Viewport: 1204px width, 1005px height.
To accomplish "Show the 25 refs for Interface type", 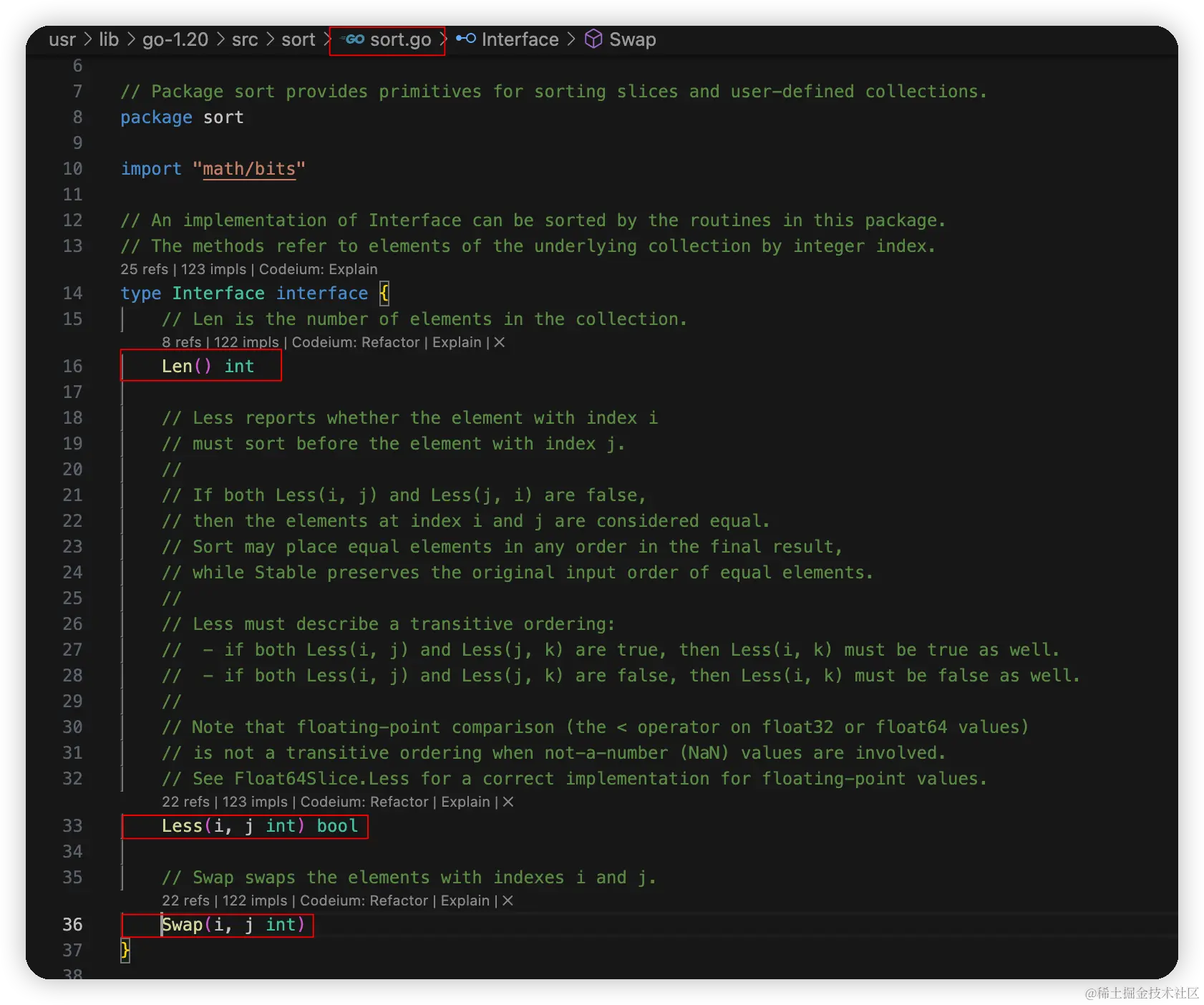I will 144,269.
